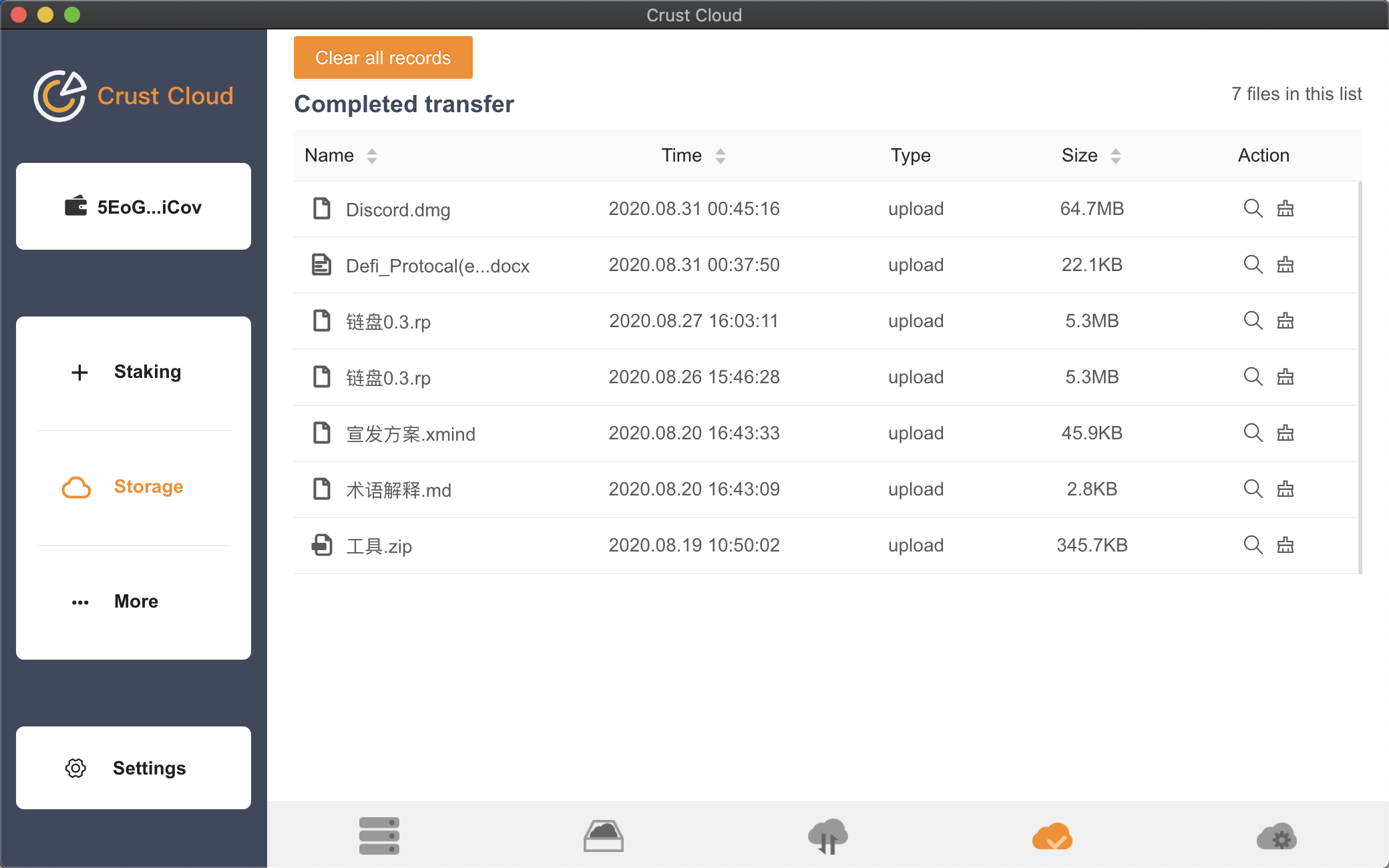Open the Staking sidebar menu item
The width and height of the screenshot is (1389, 868).
(134, 372)
